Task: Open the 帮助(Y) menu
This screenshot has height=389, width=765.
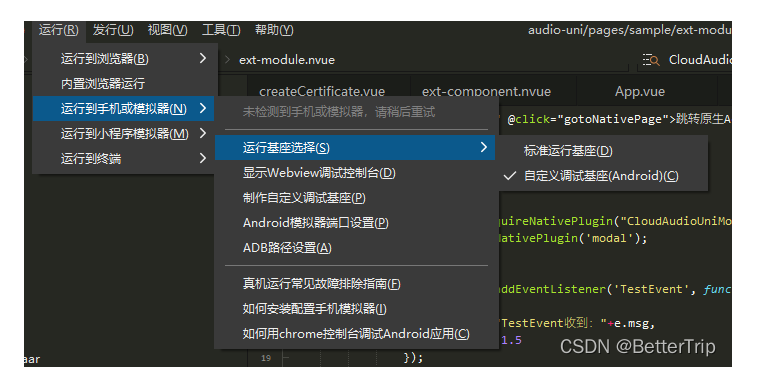Action: pyautogui.click(x=274, y=30)
